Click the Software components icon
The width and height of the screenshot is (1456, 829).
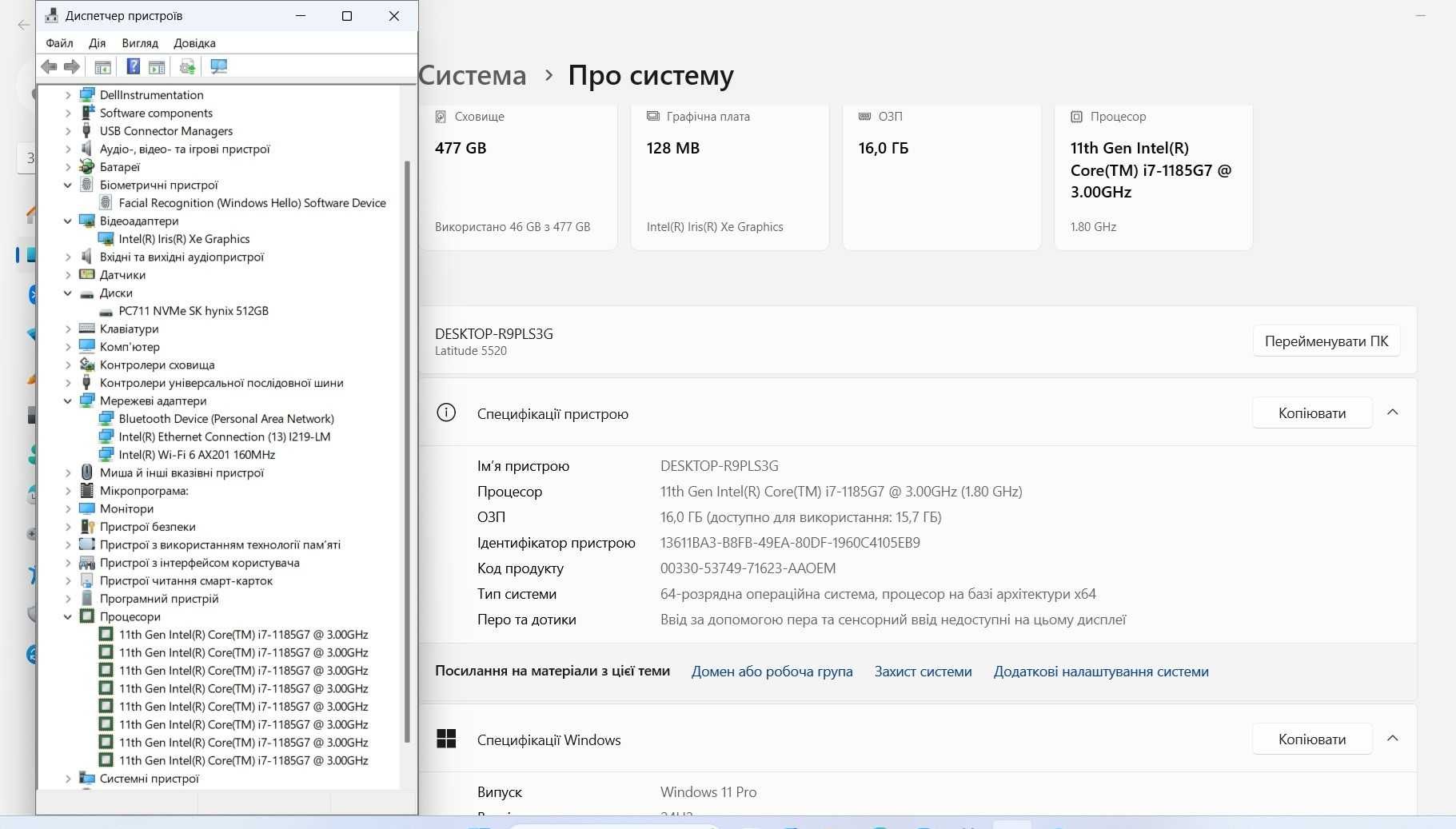(x=87, y=113)
